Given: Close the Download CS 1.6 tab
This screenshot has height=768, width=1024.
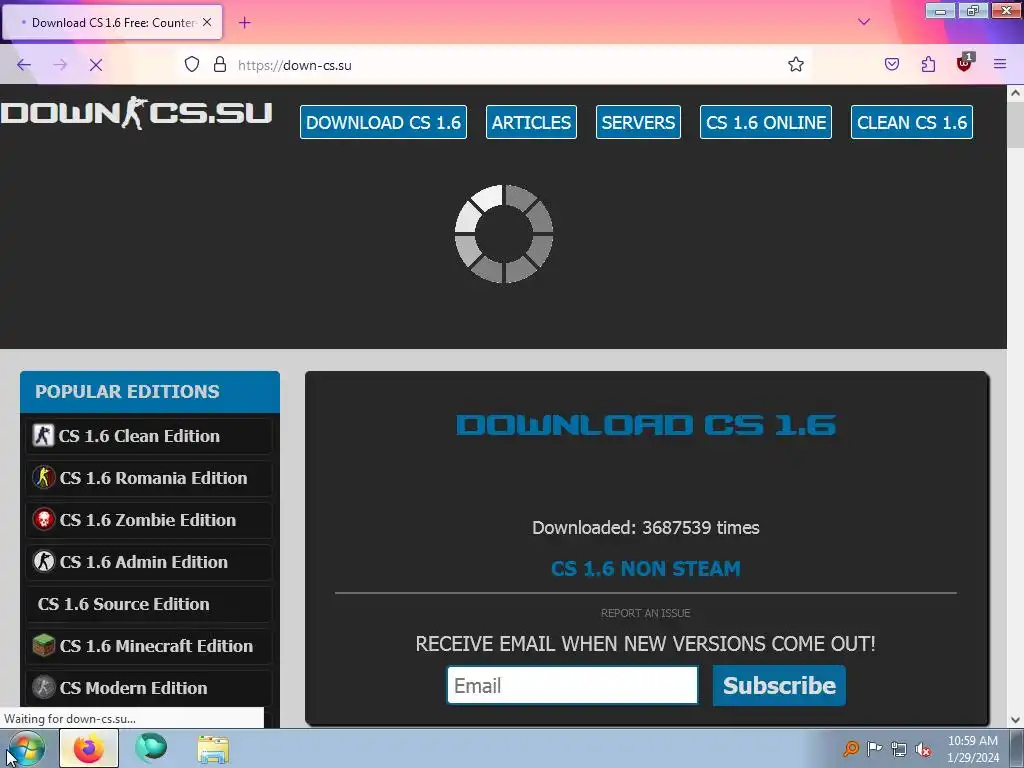Looking at the screenshot, I should (x=207, y=22).
